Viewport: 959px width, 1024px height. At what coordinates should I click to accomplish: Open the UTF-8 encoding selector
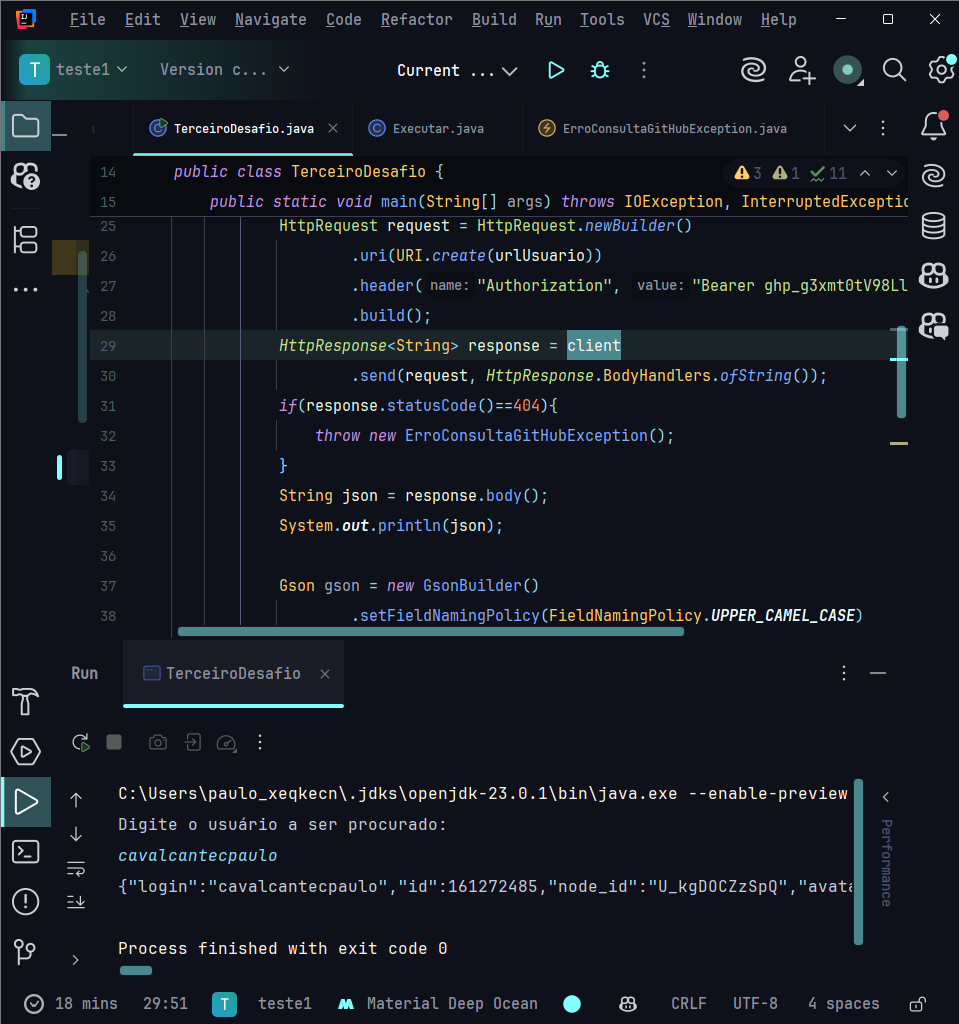(x=755, y=1004)
